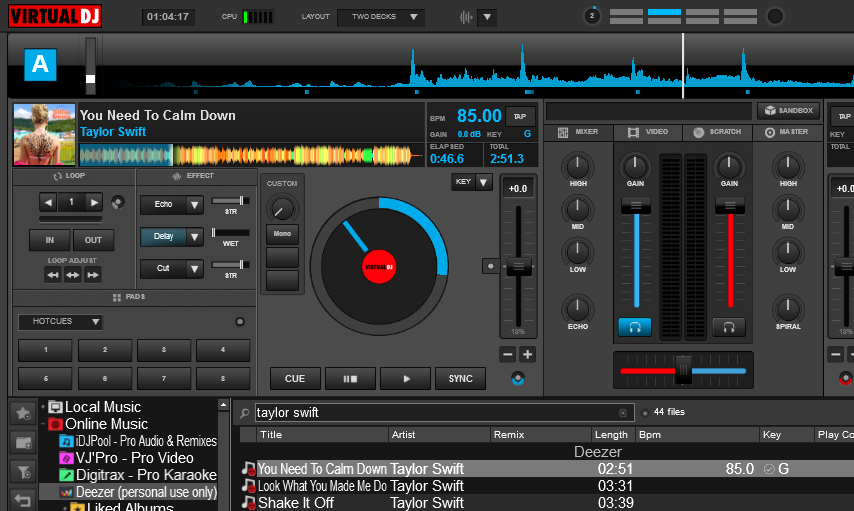The width and height of the screenshot is (854, 511).
Task: Set loop OUT point
Action: [x=93, y=240]
